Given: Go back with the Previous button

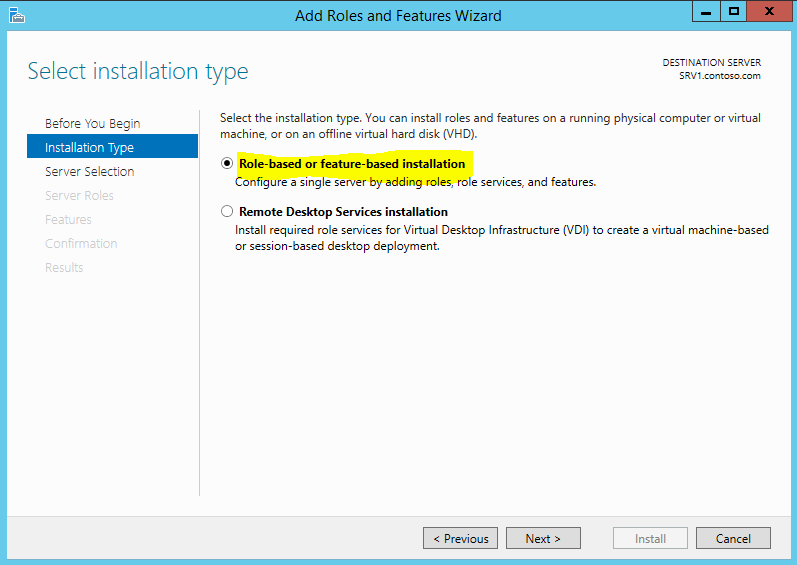Looking at the screenshot, I should pos(461,538).
